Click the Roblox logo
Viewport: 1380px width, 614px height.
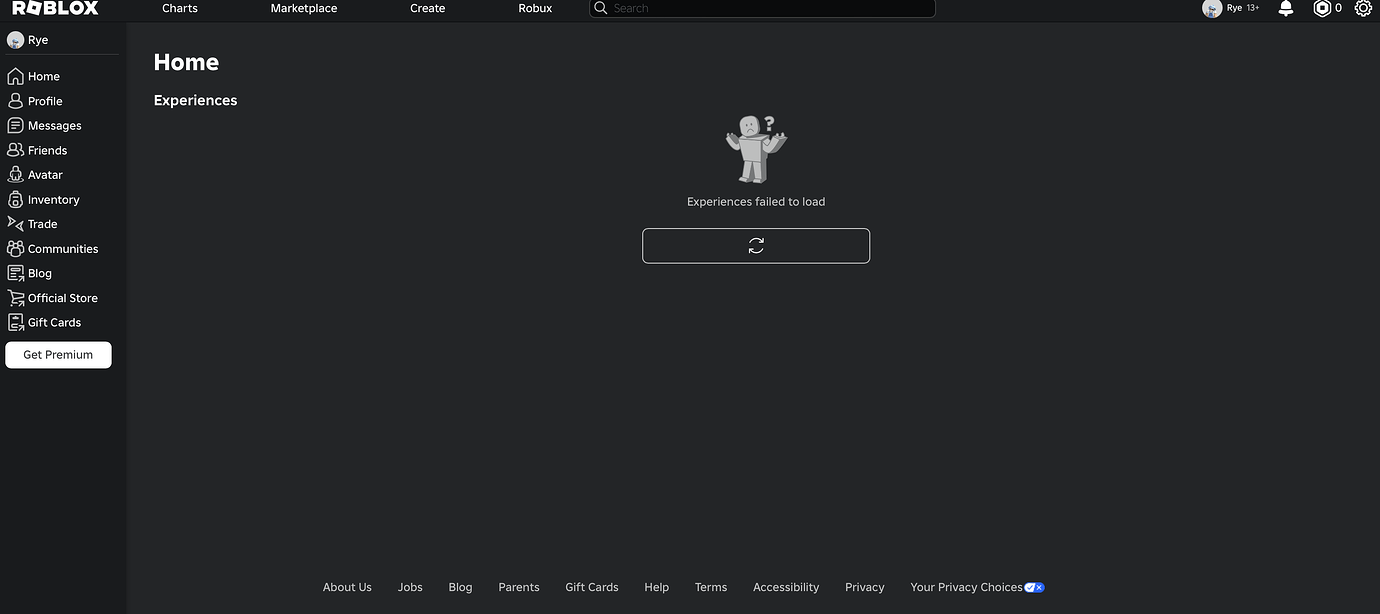pos(55,7)
